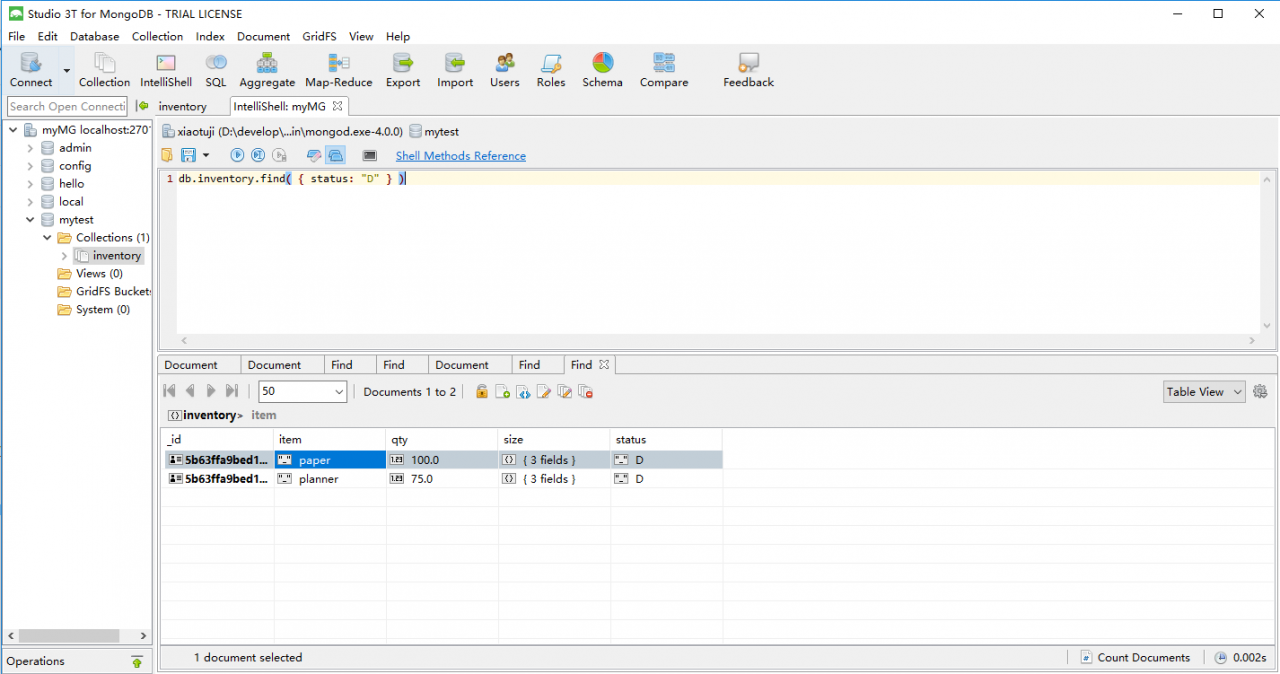Viewport: 1280px width, 674px height.
Task: Collapse the mytest database node
Action: (x=30, y=220)
